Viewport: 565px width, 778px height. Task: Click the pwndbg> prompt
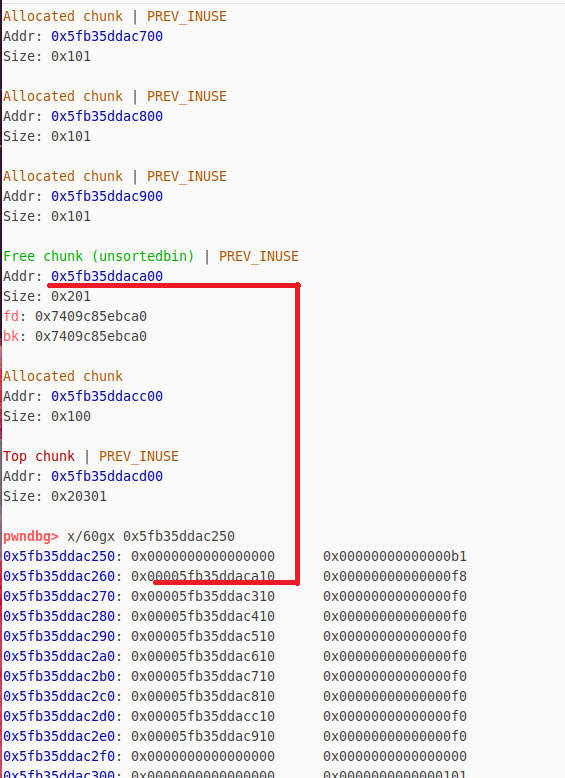click(31, 536)
